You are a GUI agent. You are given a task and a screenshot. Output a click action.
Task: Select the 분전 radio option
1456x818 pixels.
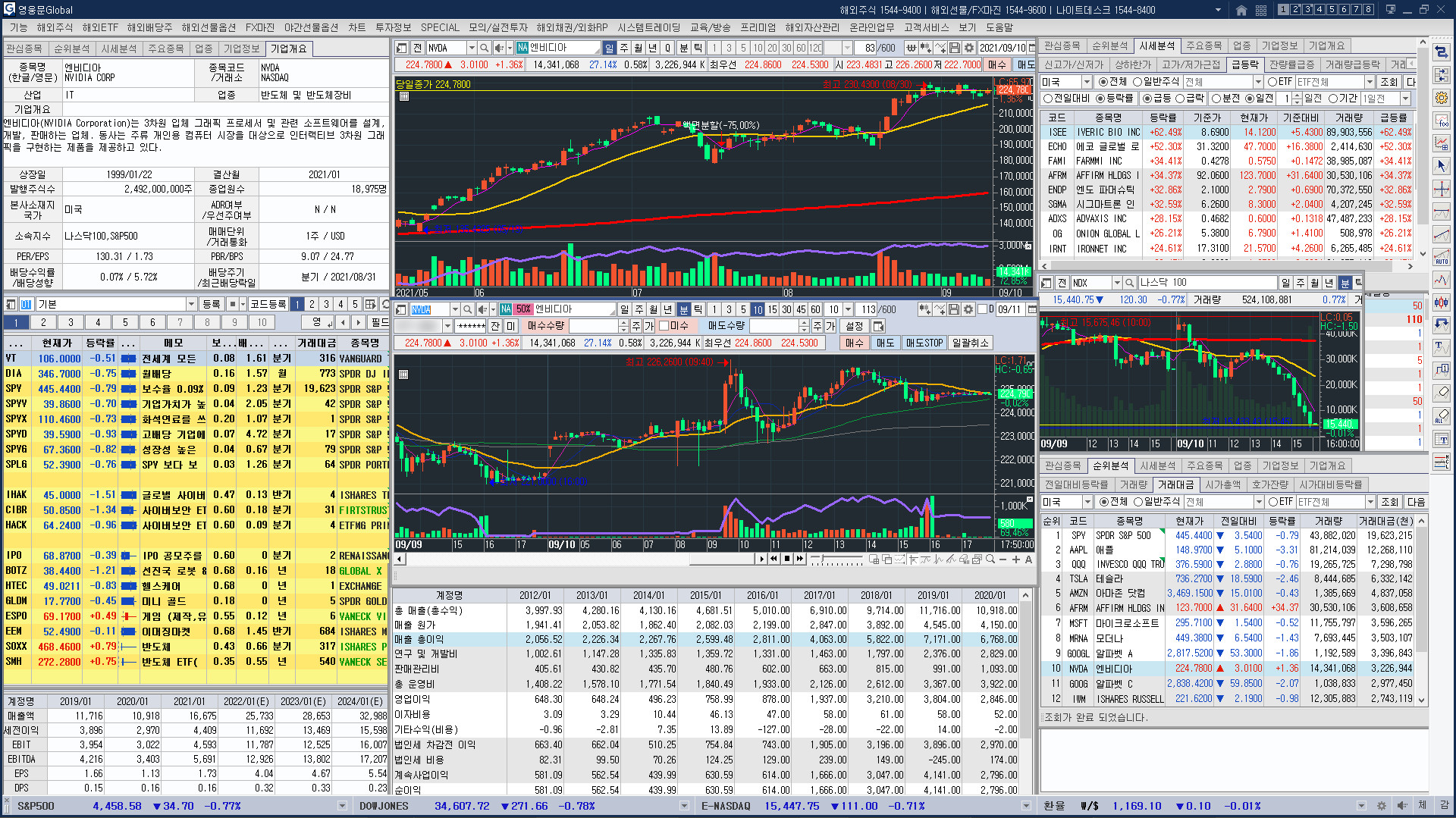[x=1216, y=99]
